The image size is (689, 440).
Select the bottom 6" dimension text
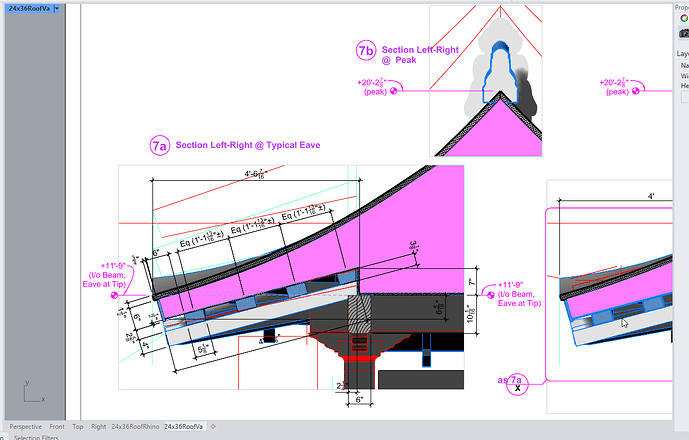359,400
